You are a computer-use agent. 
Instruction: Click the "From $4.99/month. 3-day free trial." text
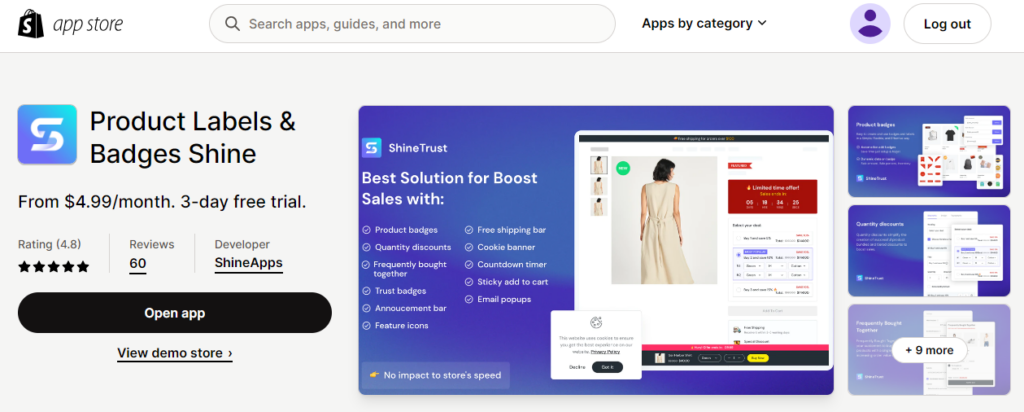pos(162,202)
